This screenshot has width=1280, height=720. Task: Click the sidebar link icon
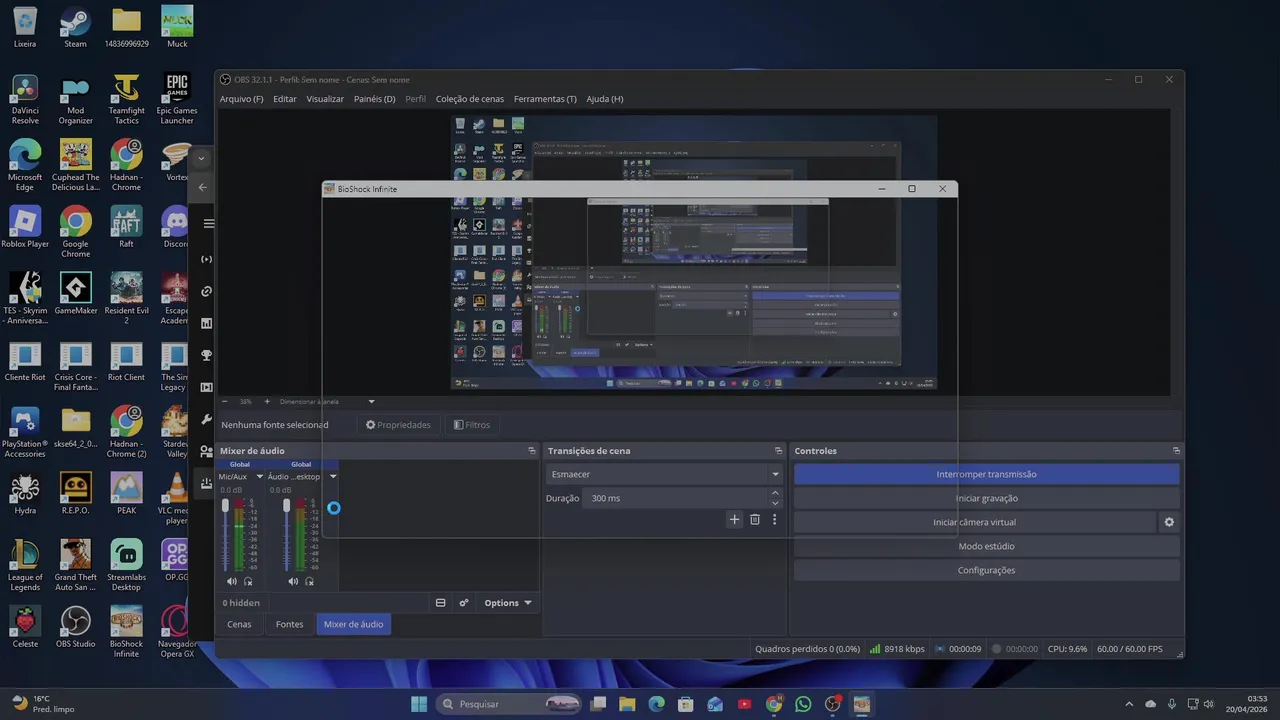(x=207, y=291)
